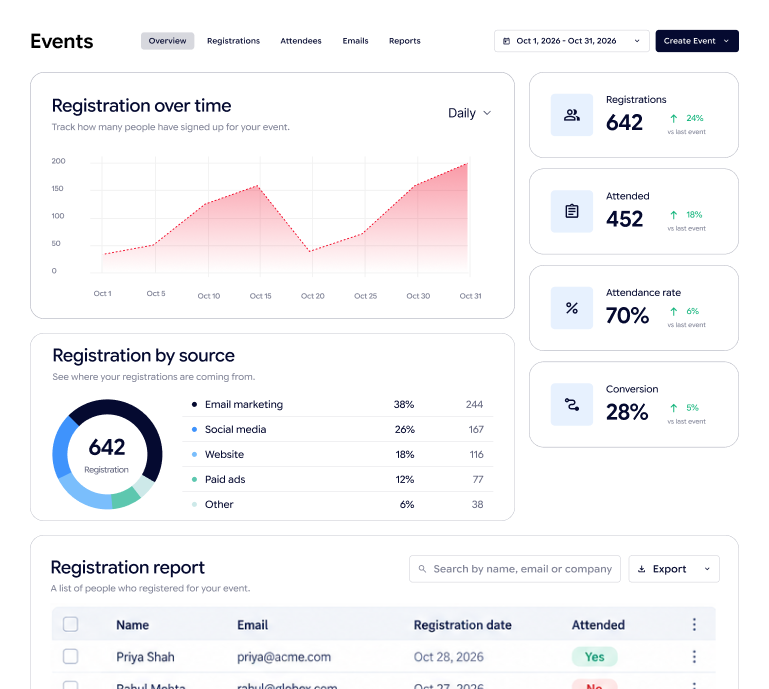
Task: Click the 167 social media count
Action: coord(476,430)
